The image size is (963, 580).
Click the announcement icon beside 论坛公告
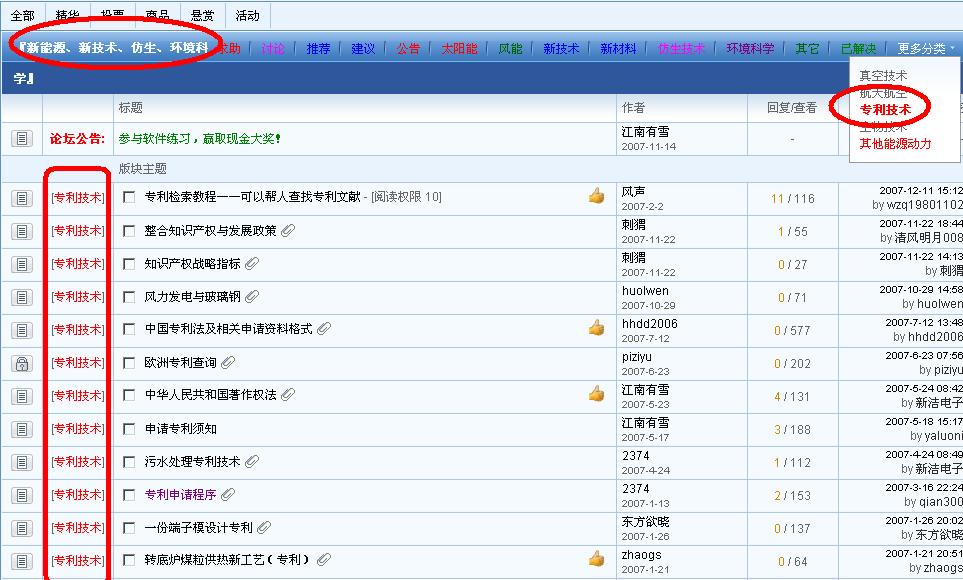click(21, 138)
